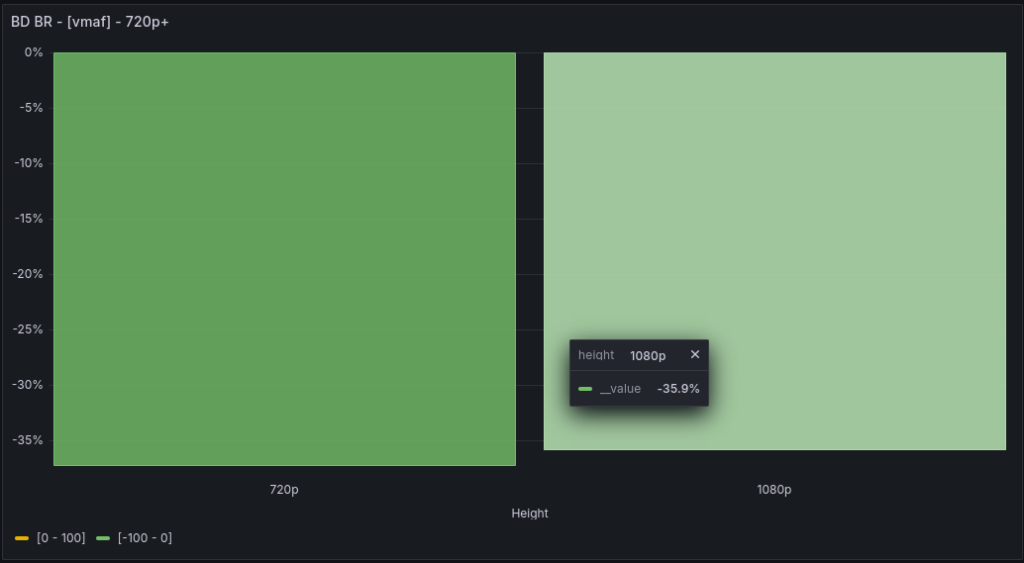The height and width of the screenshot is (563, 1024).
Task: Click the 1080p value in the tooltip header
Action: pos(647,356)
